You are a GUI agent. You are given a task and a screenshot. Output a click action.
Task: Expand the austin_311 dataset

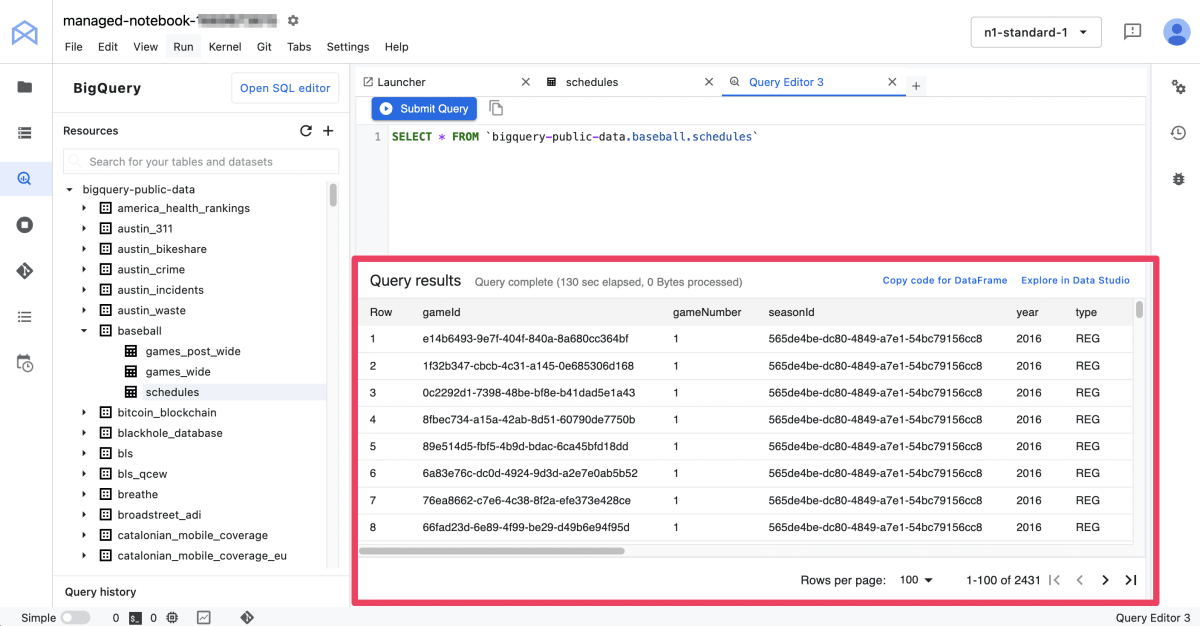pyautogui.click(x=85, y=229)
